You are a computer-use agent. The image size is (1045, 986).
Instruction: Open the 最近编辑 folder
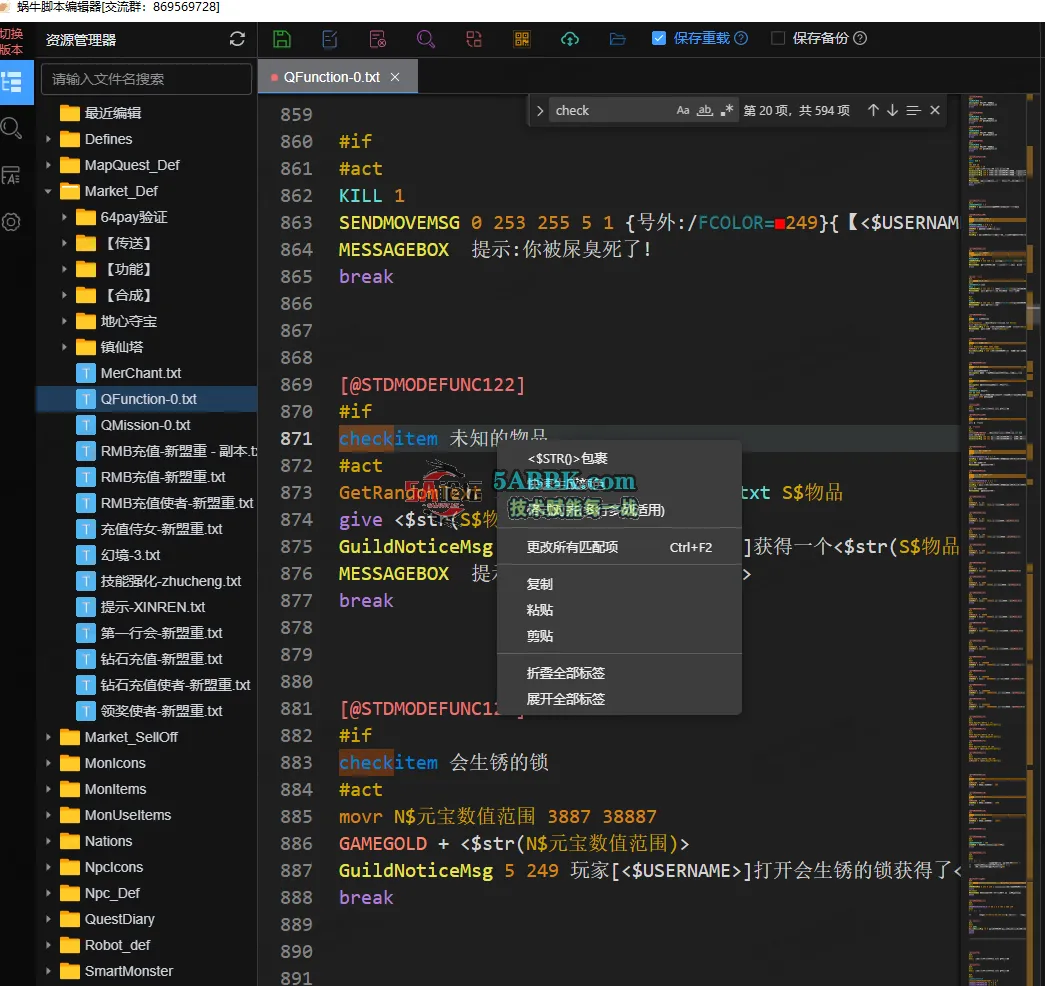113,113
